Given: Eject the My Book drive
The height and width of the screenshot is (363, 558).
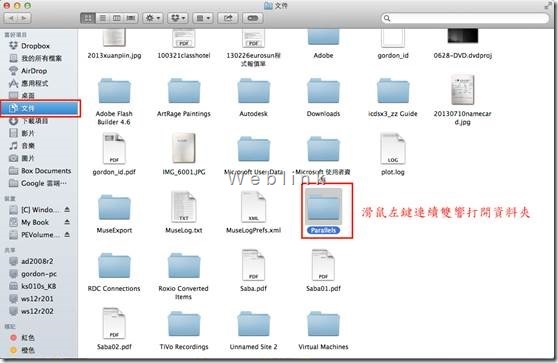Looking at the screenshot, I should click(x=67, y=222).
